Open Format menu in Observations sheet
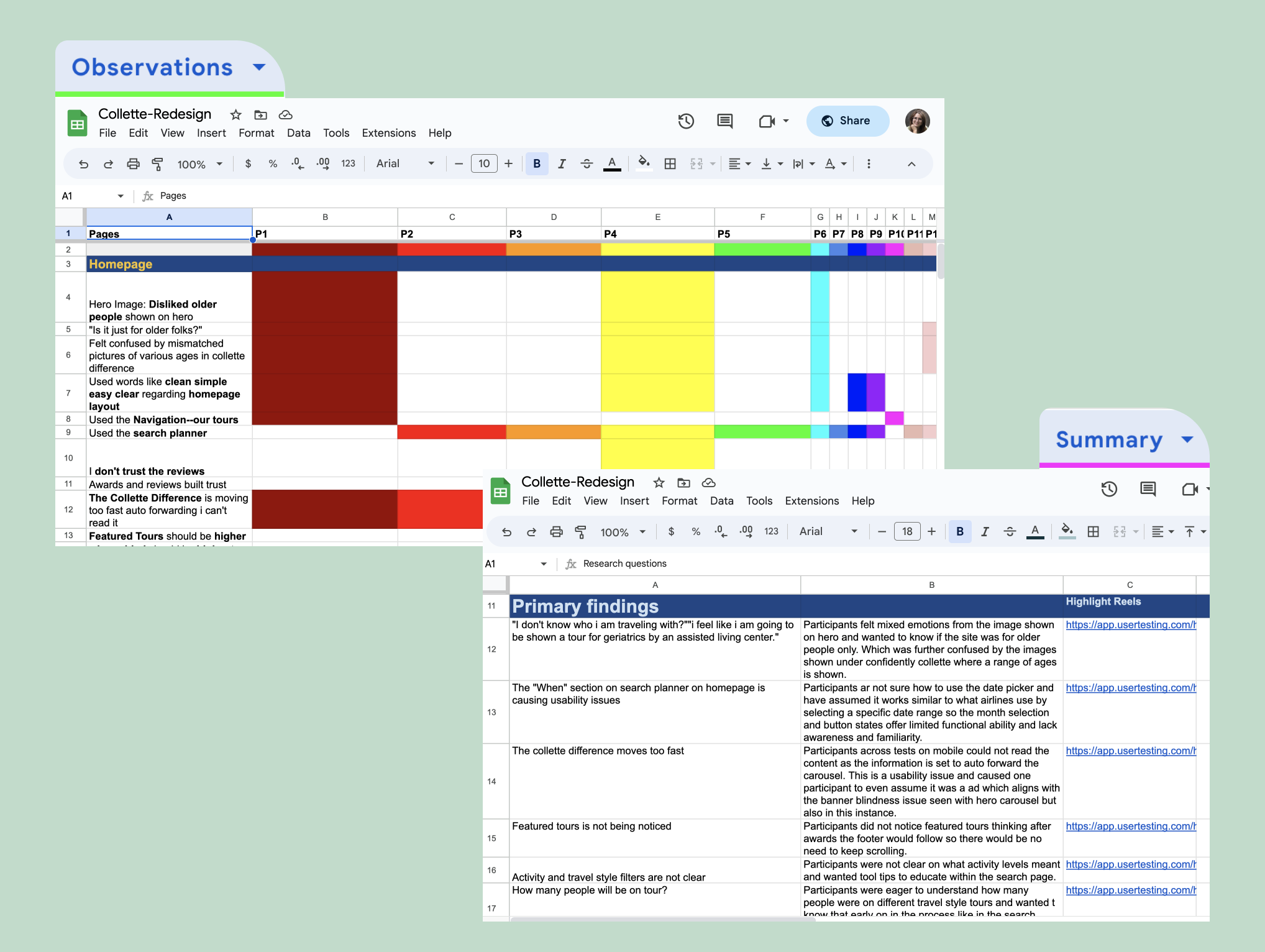The image size is (1265, 952). click(x=256, y=133)
